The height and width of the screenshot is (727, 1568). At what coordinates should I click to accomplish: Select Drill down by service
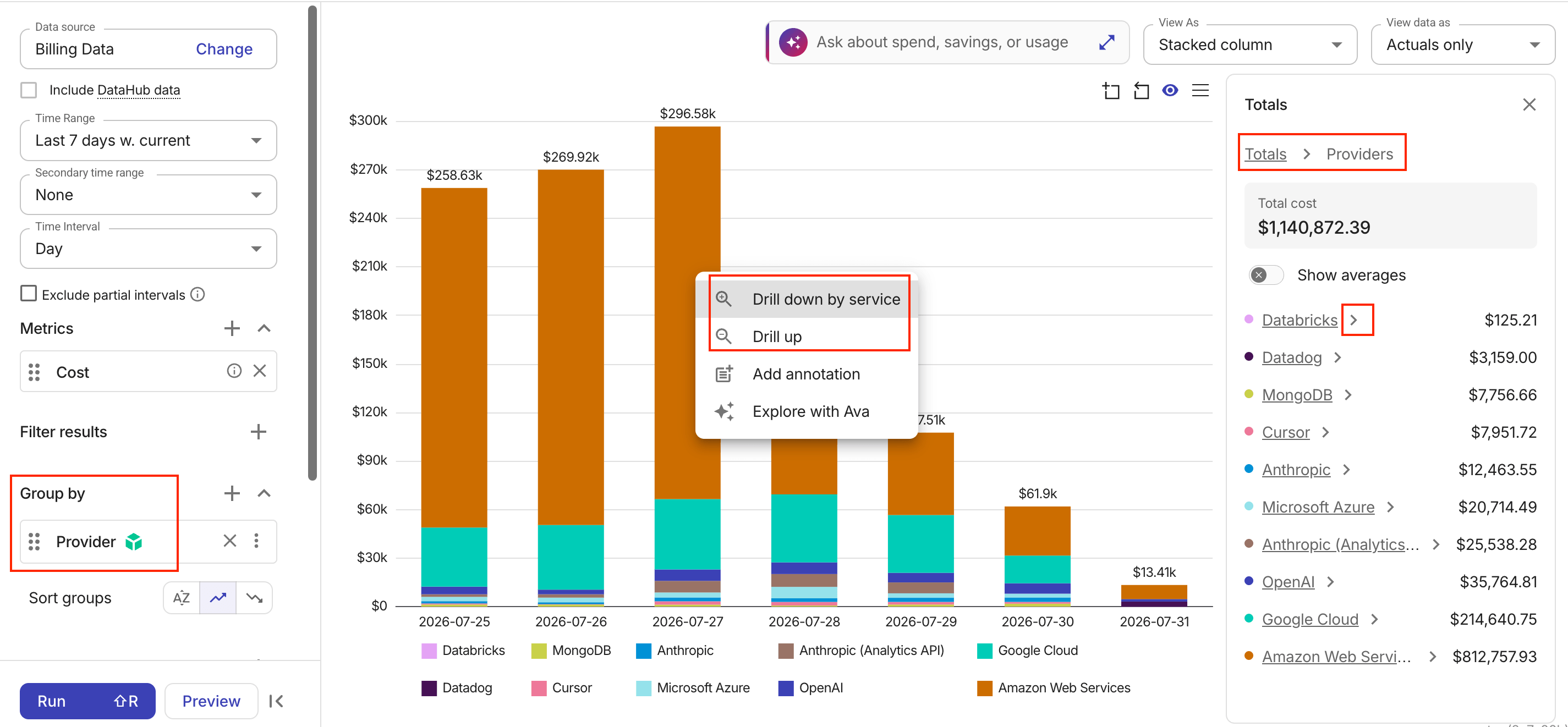tap(807, 299)
